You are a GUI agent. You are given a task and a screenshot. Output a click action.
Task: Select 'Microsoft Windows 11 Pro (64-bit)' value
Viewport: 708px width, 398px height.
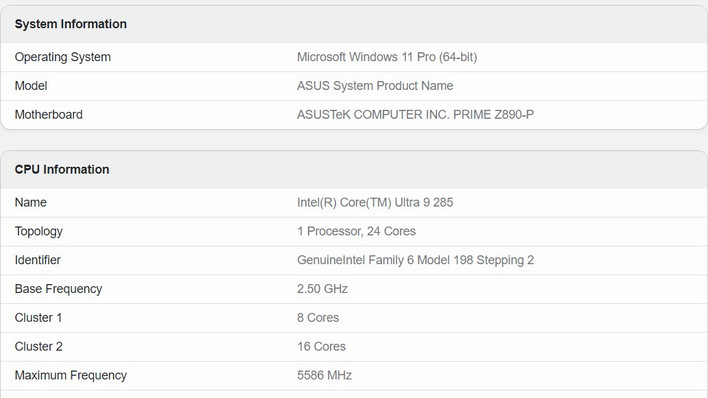pyautogui.click(x=387, y=57)
